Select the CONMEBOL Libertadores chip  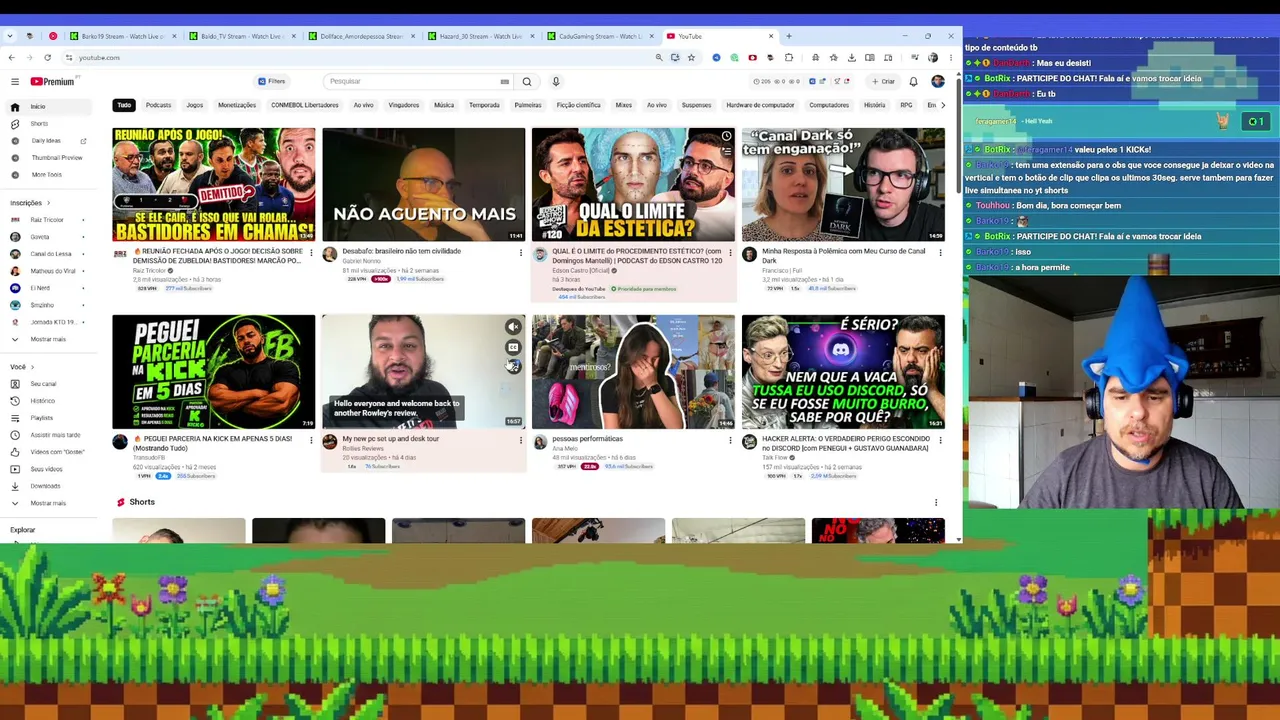coord(305,105)
